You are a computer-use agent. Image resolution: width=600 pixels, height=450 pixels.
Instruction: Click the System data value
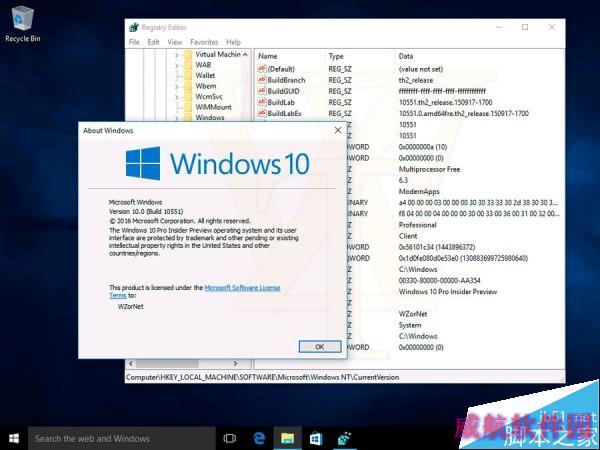click(410, 325)
